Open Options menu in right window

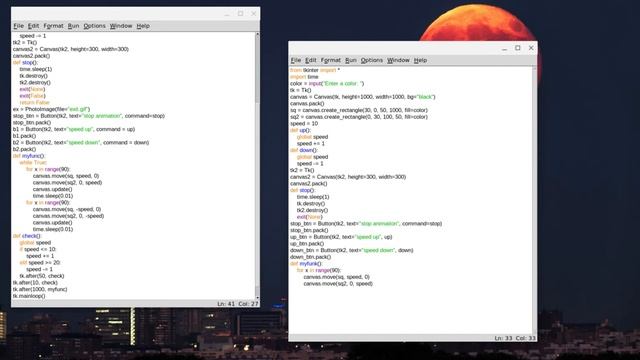click(x=371, y=60)
